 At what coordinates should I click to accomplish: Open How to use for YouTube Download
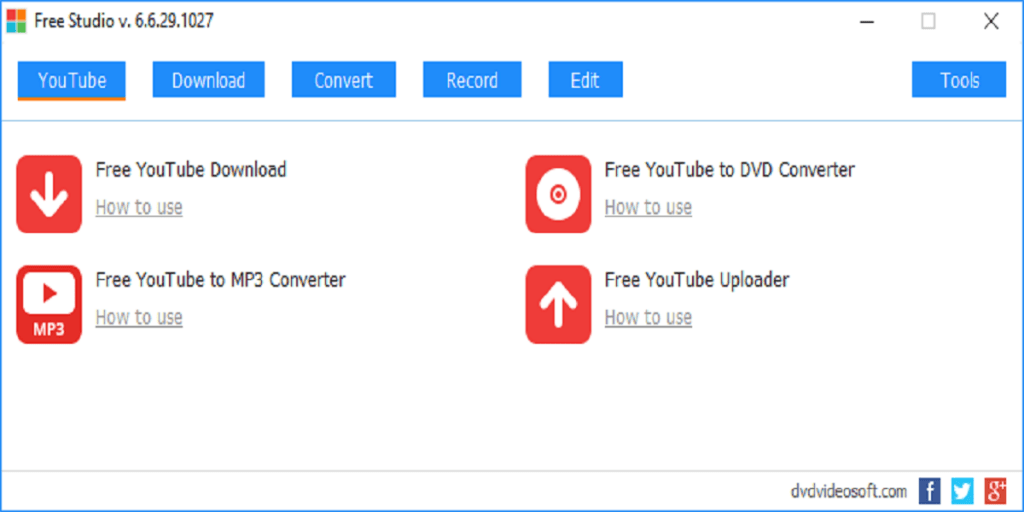tap(139, 208)
